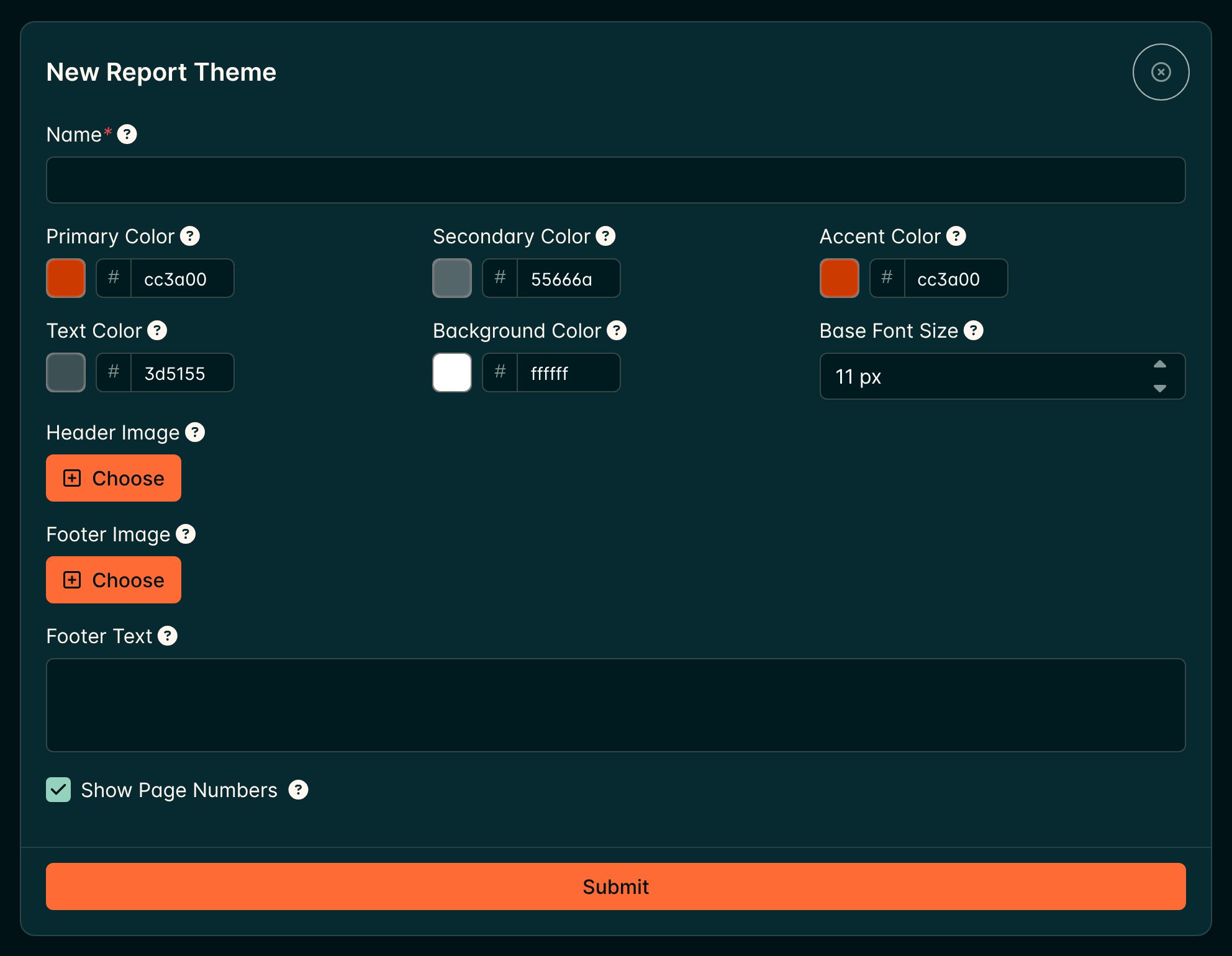
Task: Increase Base Font Size with up arrow
Action: click(x=1160, y=364)
